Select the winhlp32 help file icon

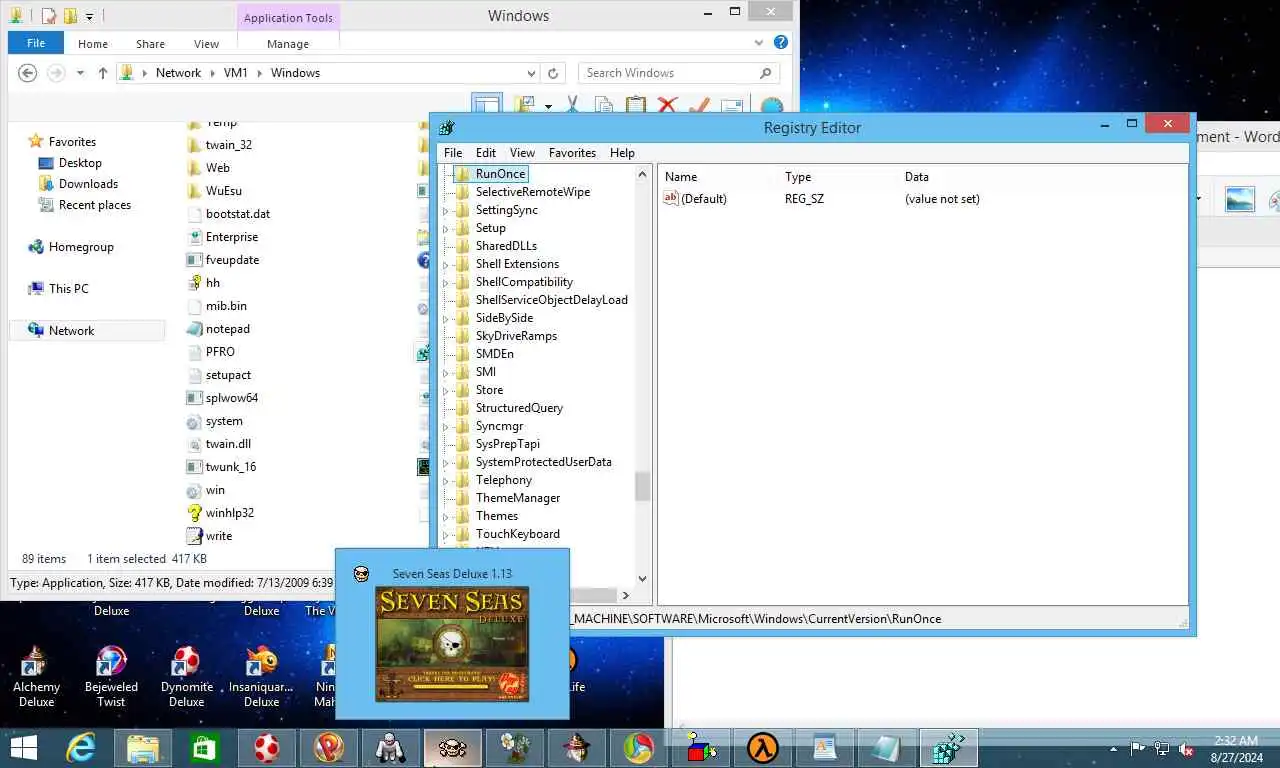point(195,513)
